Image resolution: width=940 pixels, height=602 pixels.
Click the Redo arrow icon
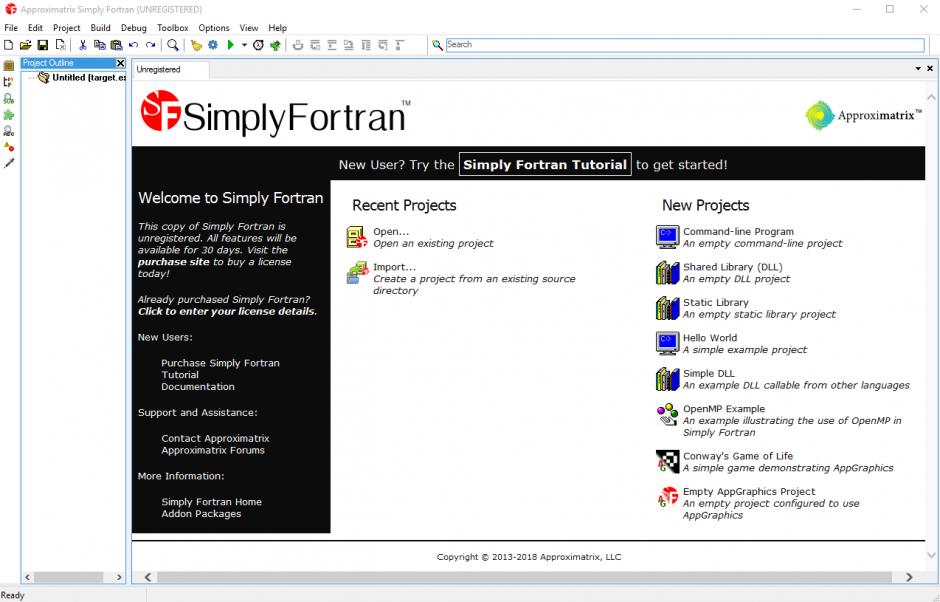coord(150,45)
